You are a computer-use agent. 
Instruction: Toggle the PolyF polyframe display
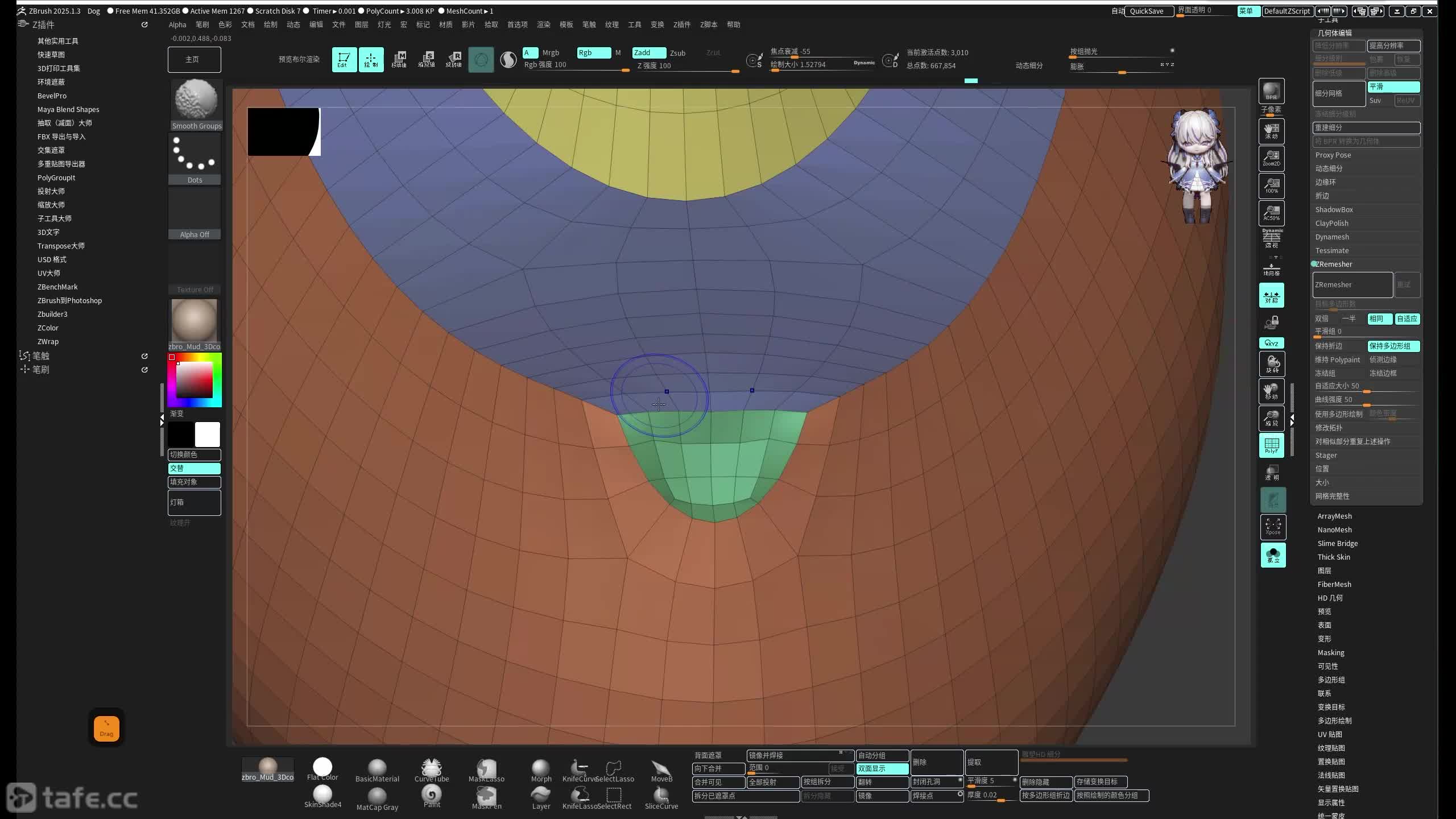click(x=1271, y=445)
